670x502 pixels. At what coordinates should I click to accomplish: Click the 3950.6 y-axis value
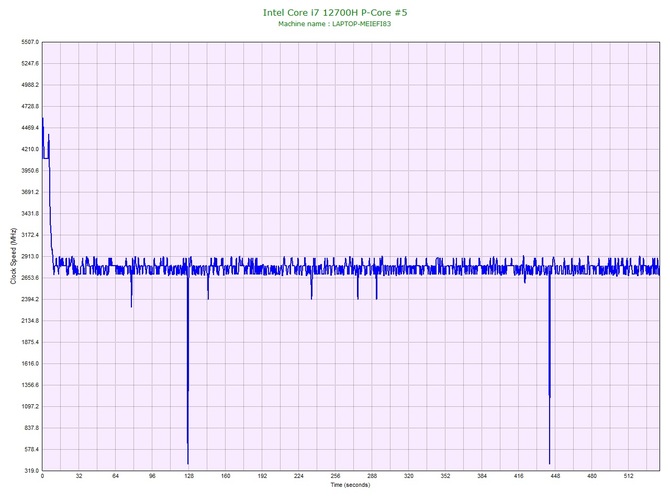point(30,171)
